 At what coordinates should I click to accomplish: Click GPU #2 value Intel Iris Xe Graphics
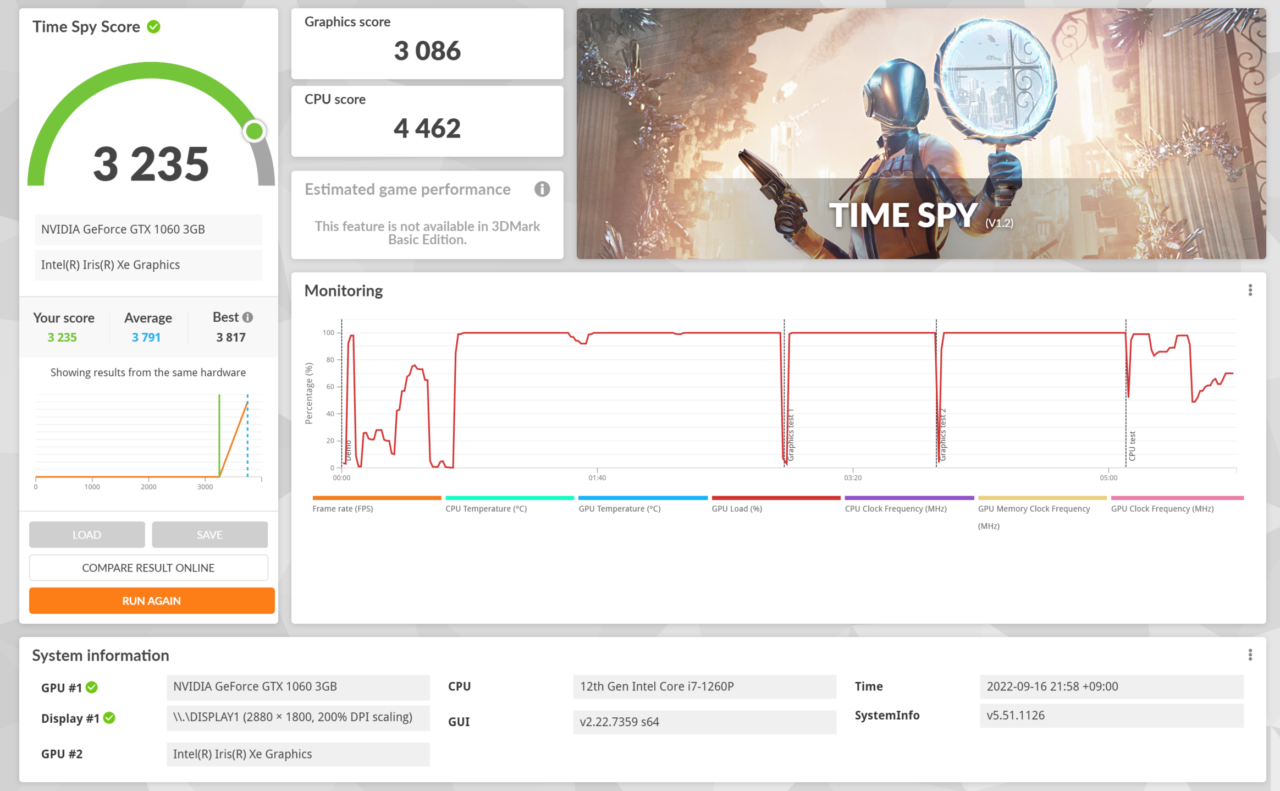tap(298, 754)
